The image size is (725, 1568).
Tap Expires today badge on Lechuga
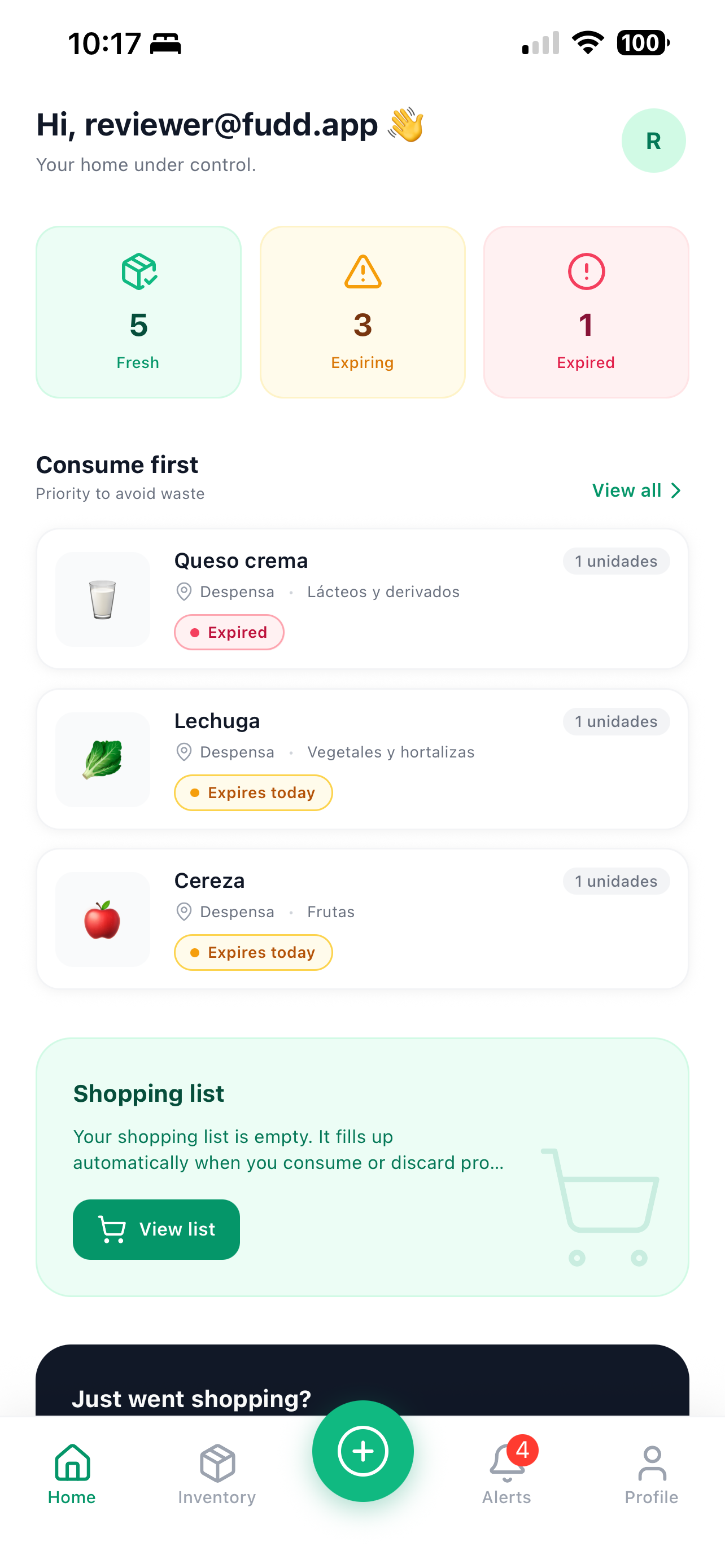[253, 792]
